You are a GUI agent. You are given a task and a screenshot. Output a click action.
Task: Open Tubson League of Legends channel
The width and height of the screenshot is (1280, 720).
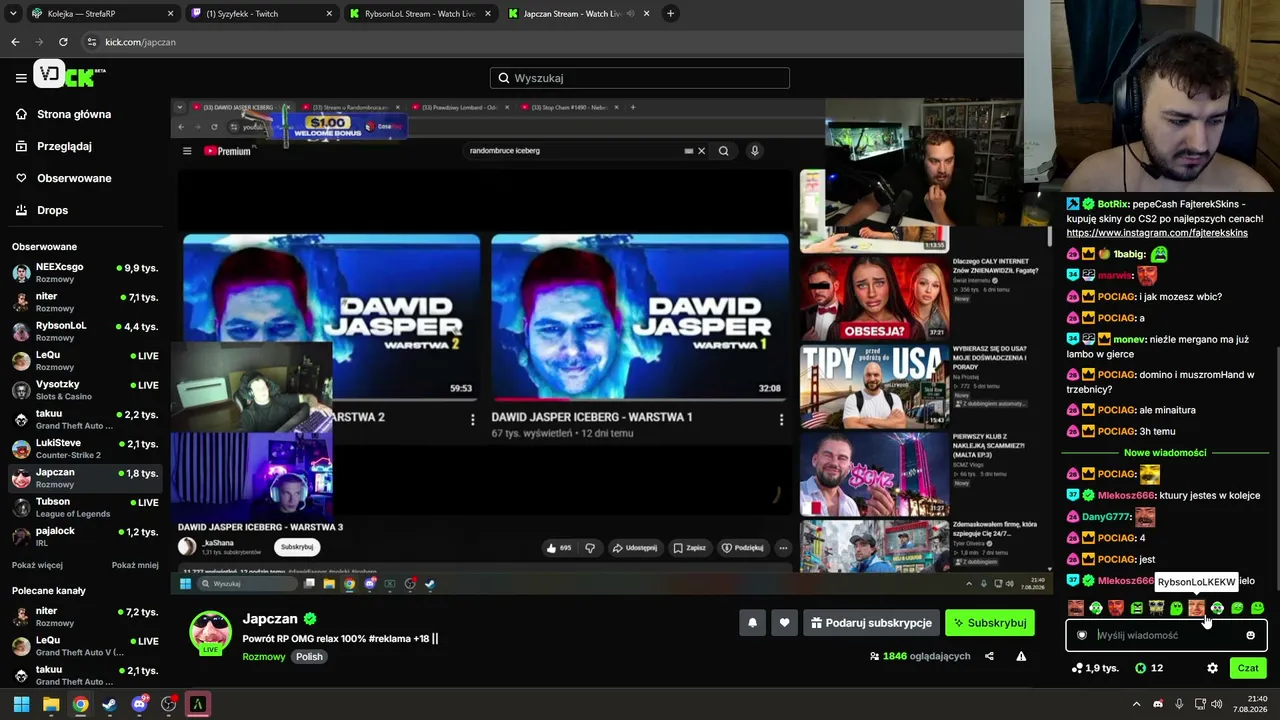click(85, 507)
